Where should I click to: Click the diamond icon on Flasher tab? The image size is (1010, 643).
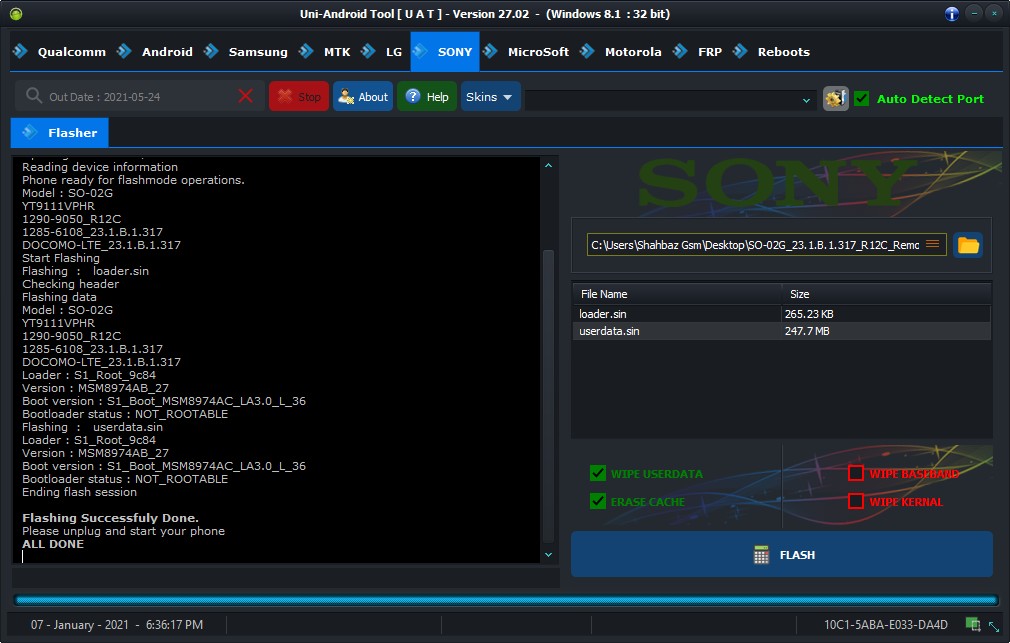click(30, 132)
